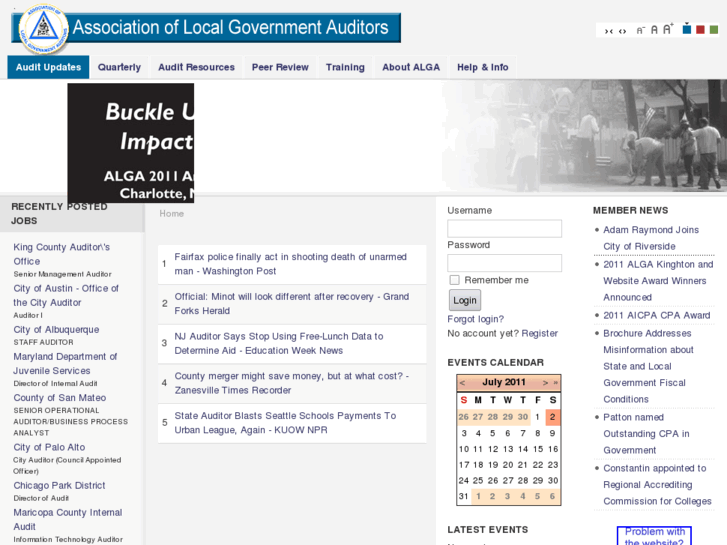Open Maryland Department of Juvenile Services job
This screenshot has width=727, height=545.
(65, 364)
